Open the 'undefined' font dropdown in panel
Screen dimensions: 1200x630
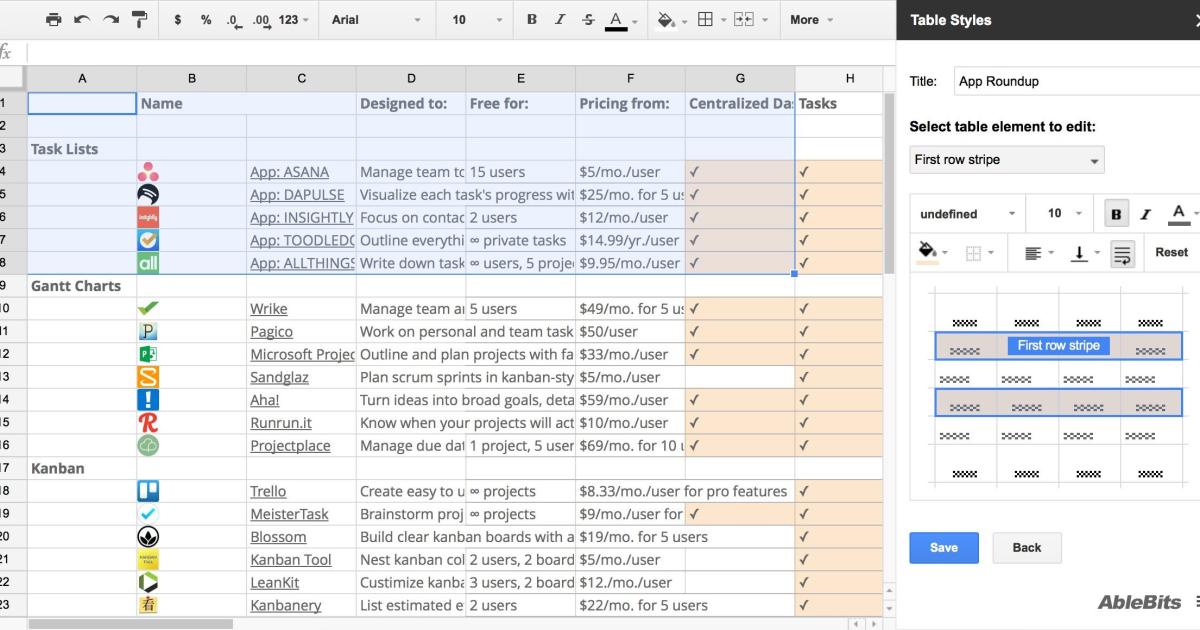coord(967,214)
